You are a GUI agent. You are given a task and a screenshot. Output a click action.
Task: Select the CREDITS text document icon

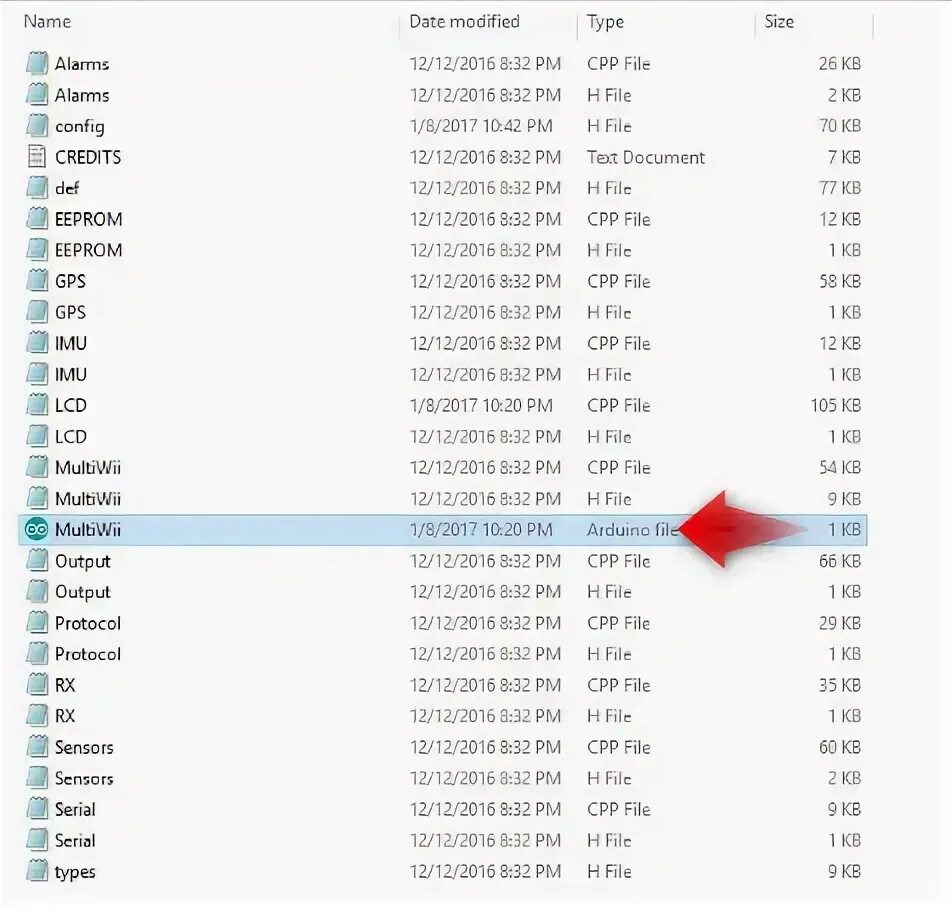click(37, 157)
